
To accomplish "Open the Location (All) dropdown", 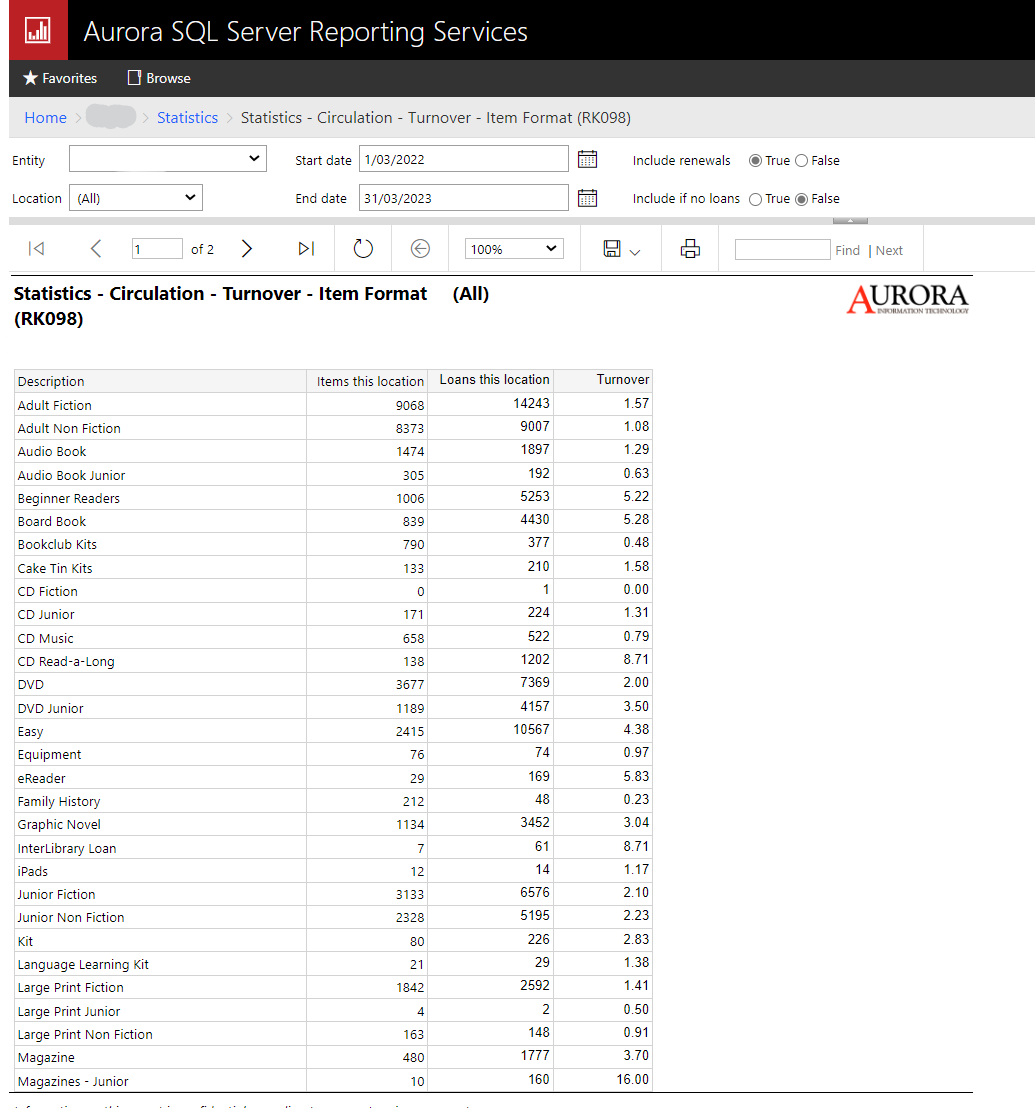I will [136, 198].
